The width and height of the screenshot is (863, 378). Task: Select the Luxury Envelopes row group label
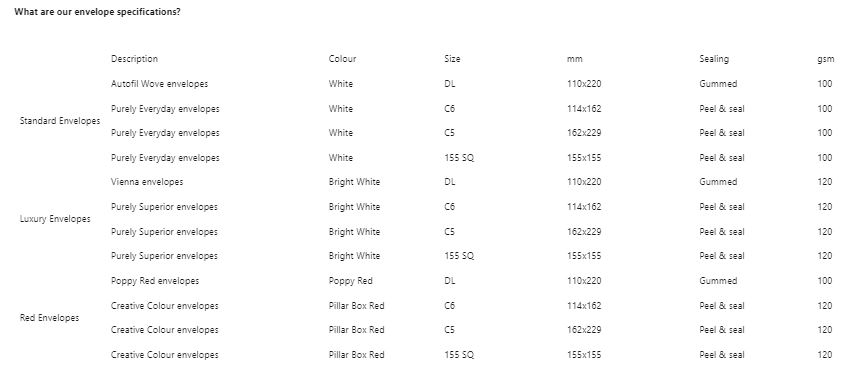[55, 219]
